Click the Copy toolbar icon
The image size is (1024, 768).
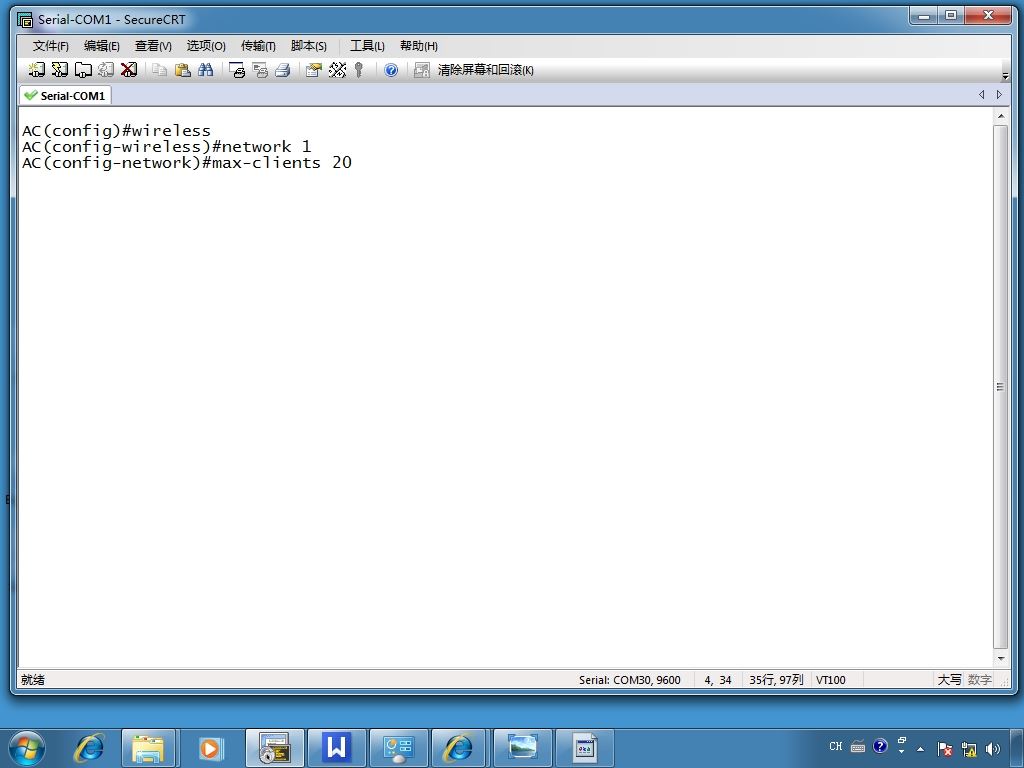coord(159,70)
